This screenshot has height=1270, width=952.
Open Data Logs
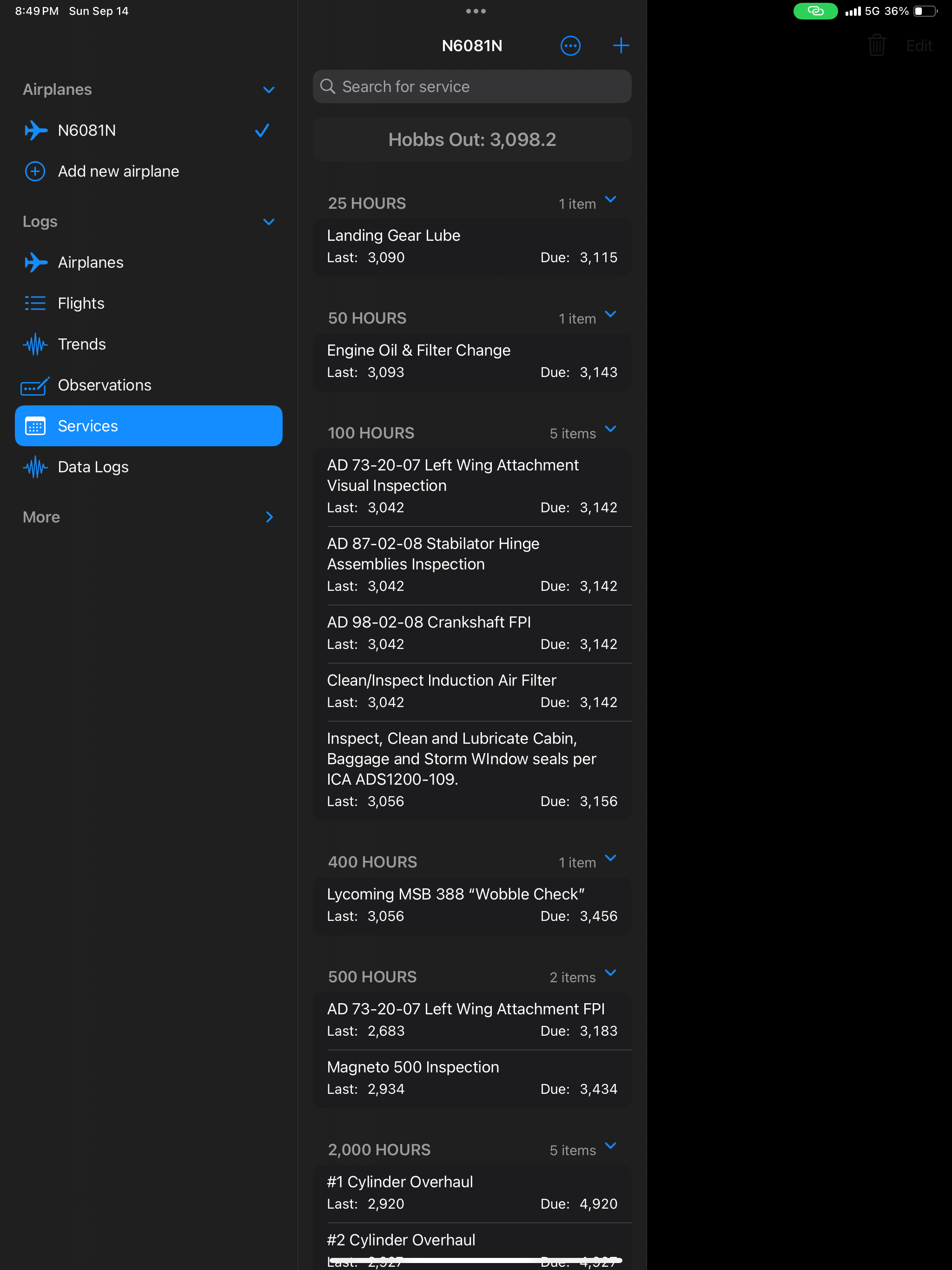pyautogui.click(x=149, y=467)
